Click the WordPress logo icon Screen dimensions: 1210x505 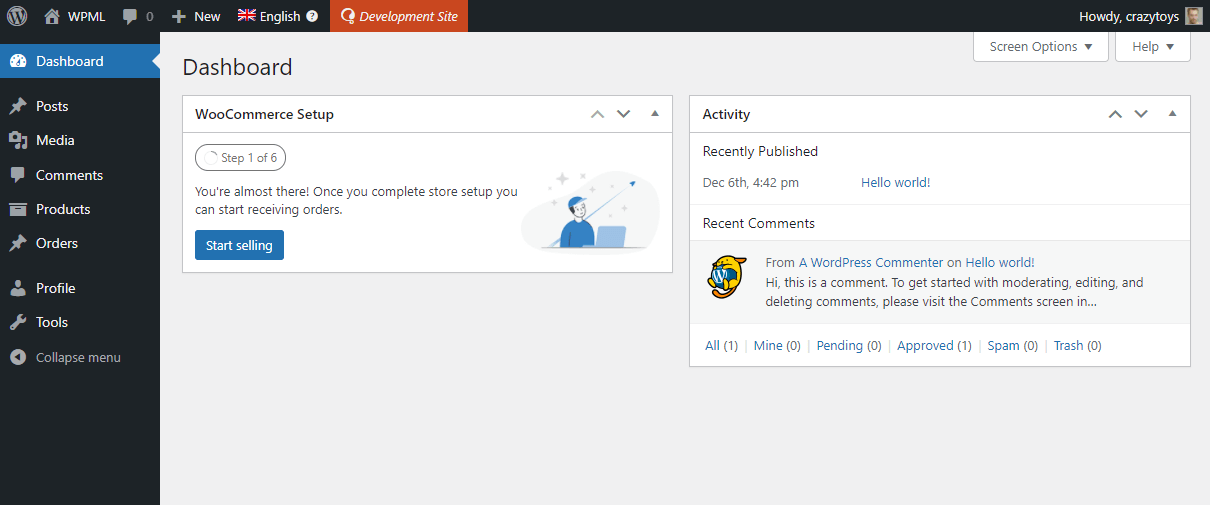pos(17,16)
